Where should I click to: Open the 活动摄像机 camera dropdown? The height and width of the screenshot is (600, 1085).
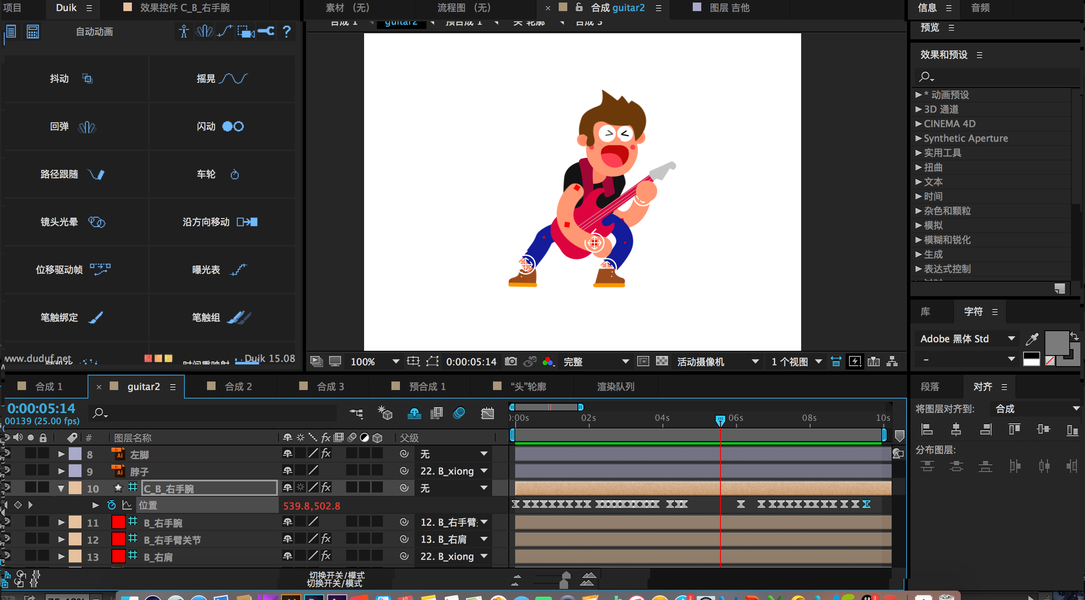click(718, 361)
